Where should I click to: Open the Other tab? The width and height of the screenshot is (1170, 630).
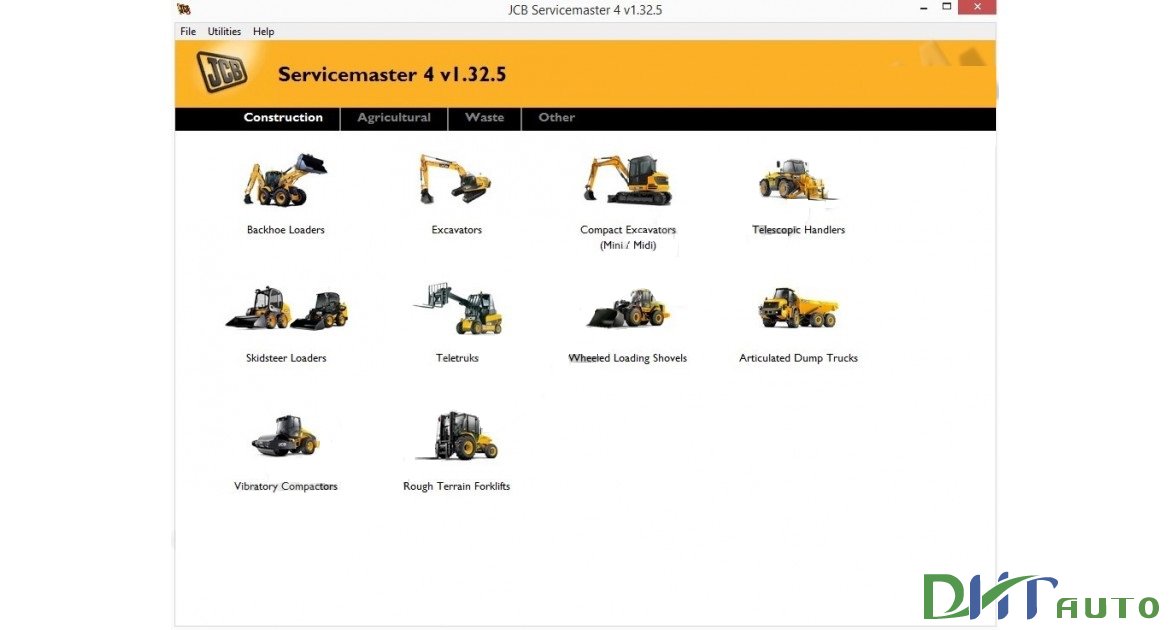pos(557,117)
